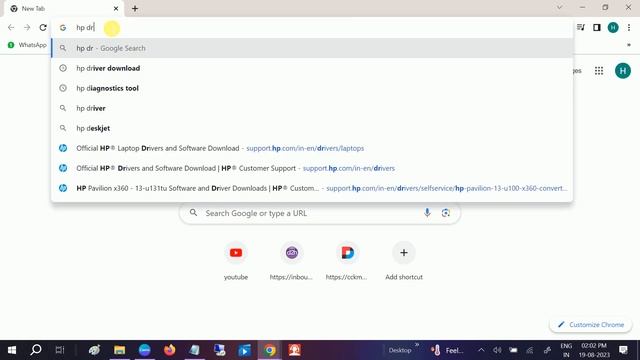Open the volume control in tray
Viewport: 640px width, 360px height.
tap(497, 350)
